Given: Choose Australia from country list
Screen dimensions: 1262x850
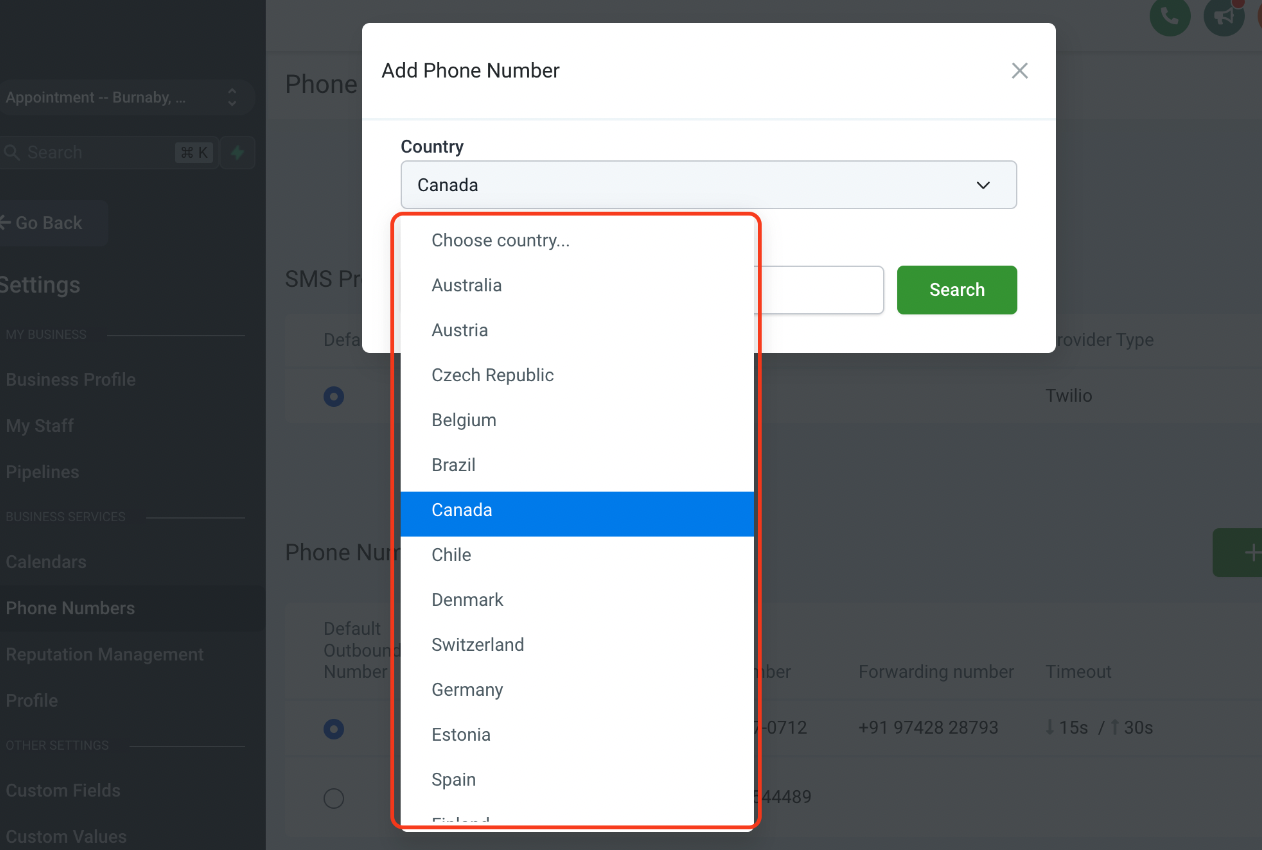Looking at the screenshot, I should pyautogui.click(x=467, y=286).
